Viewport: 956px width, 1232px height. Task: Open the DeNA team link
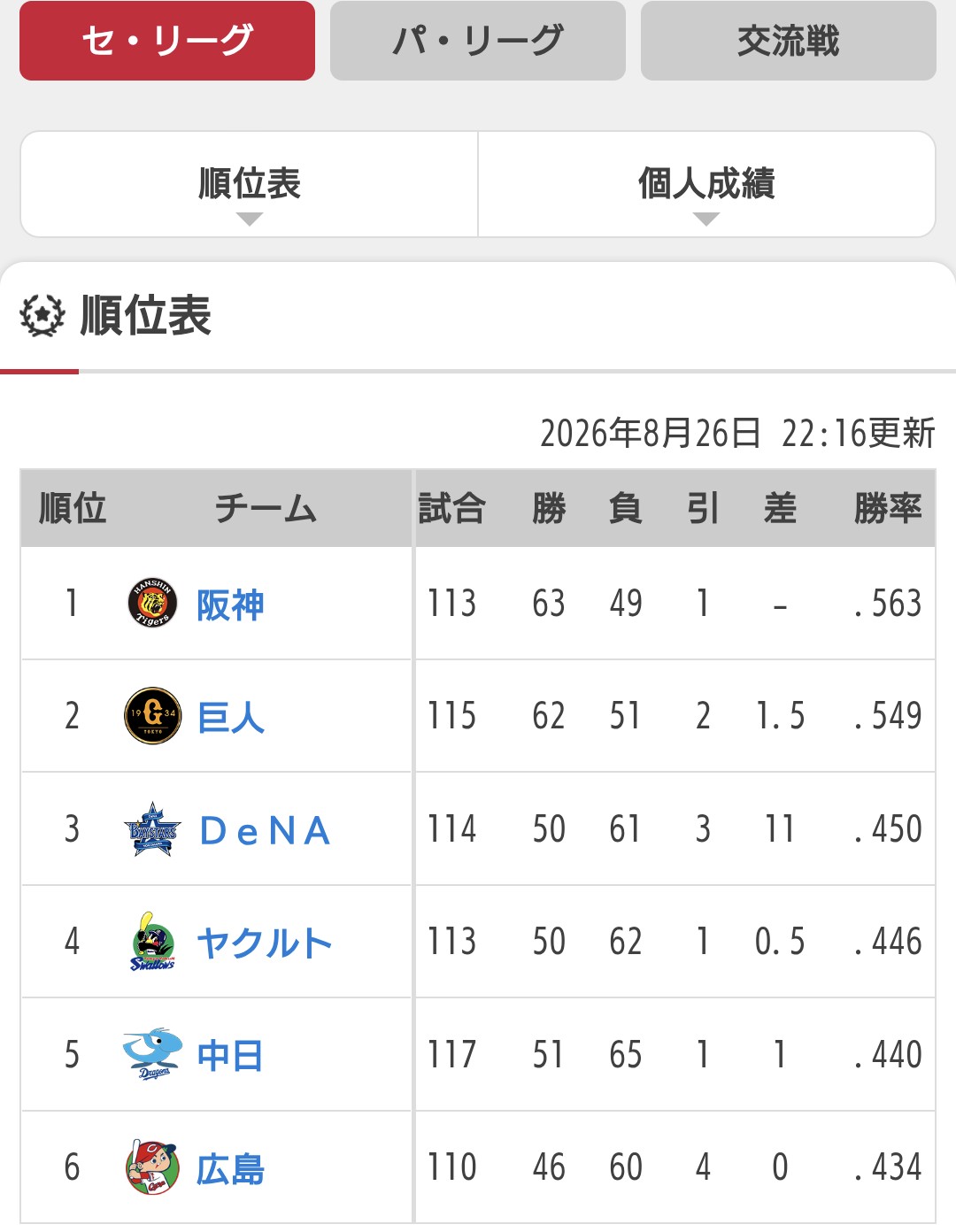(x=266, y=830)
